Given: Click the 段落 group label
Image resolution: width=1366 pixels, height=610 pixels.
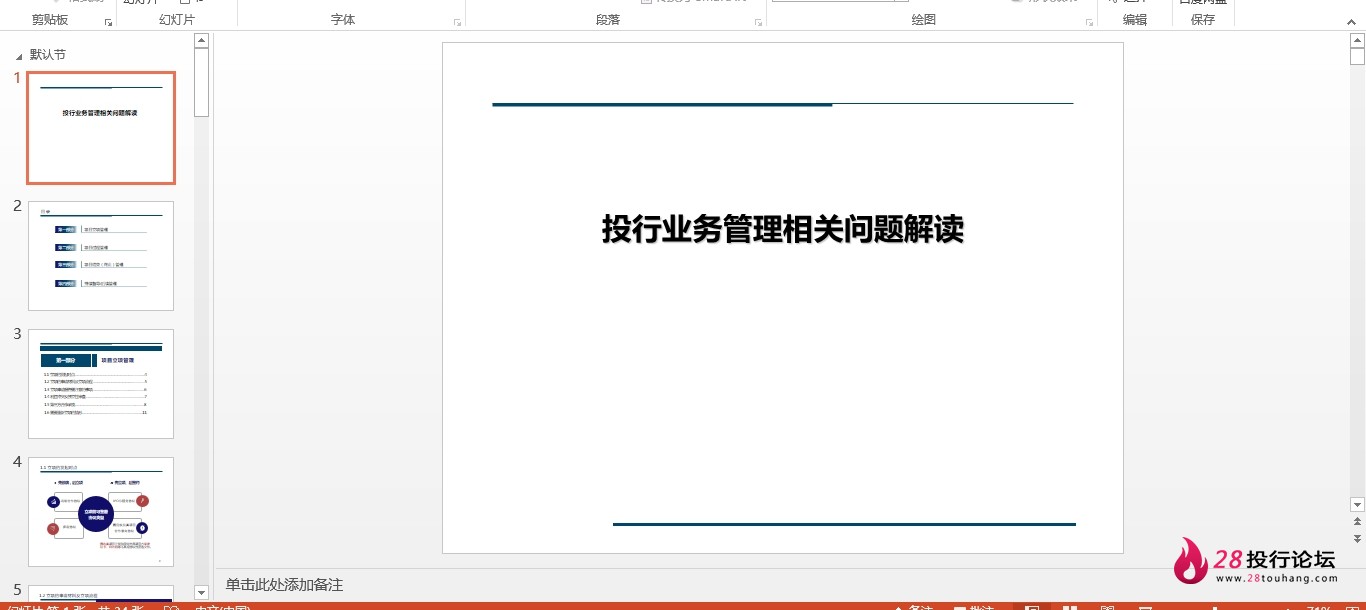Looking at the screenshot, I should pyautogui.click(x=608, y=20).
